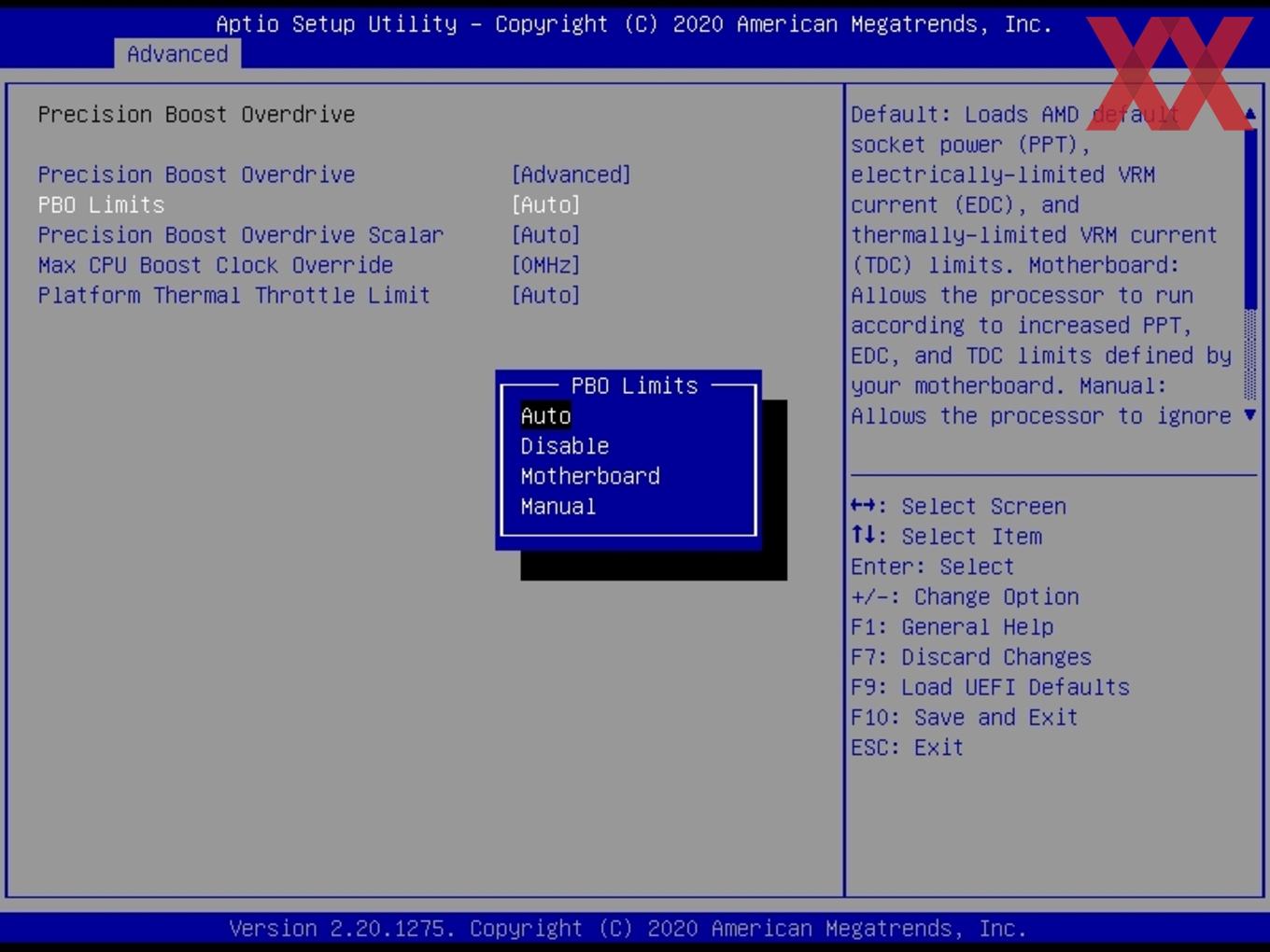Open [Auto] value of Precision Boost Overdrive Scalar
The image size is (1270, 952).
tap(546, 234)
